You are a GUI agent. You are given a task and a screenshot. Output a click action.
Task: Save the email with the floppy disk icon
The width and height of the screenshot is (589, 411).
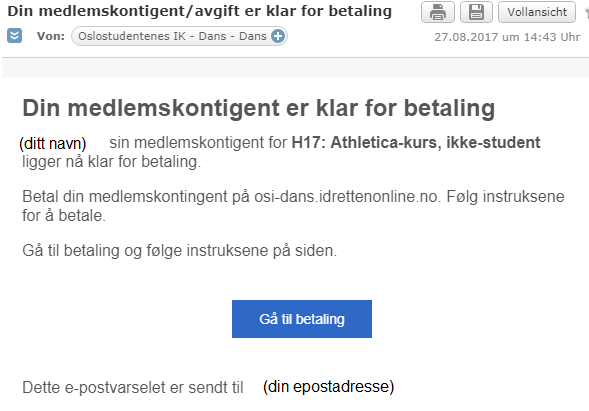476,12
